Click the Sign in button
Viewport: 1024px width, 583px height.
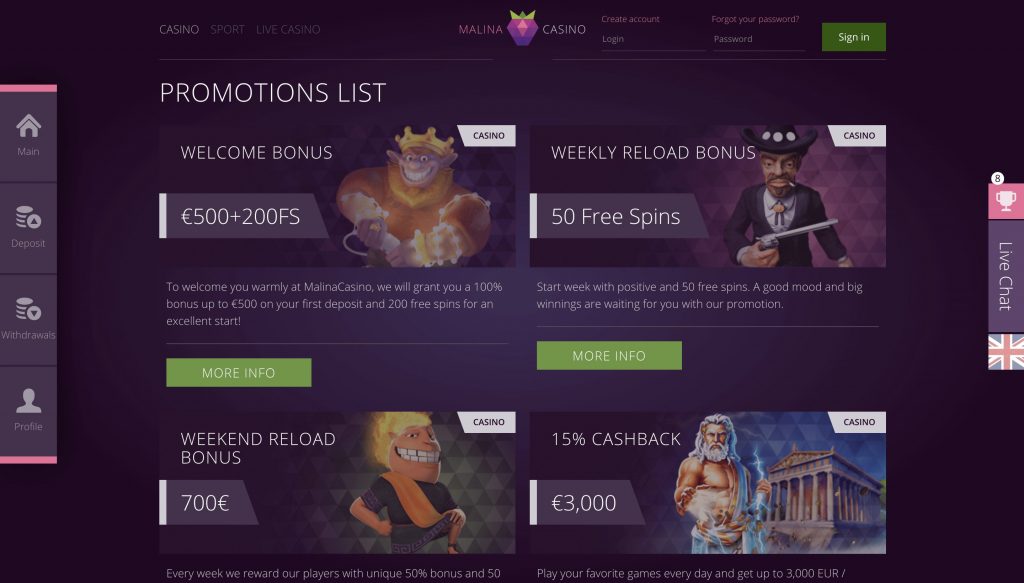pos(854,37)
